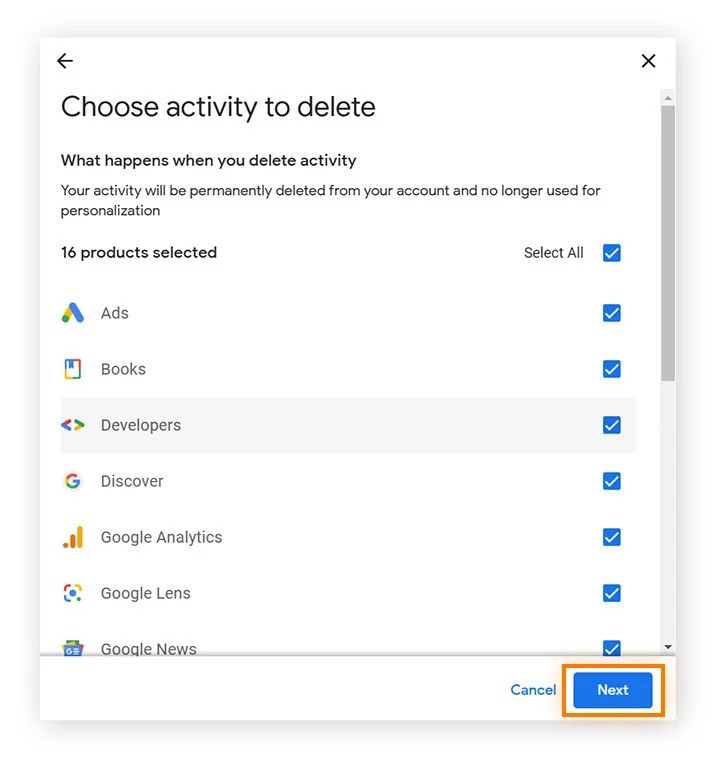Viewport: 715px width, 762px height.
Task: Close the dialog with the X
Action: click(x=649, y=61)
